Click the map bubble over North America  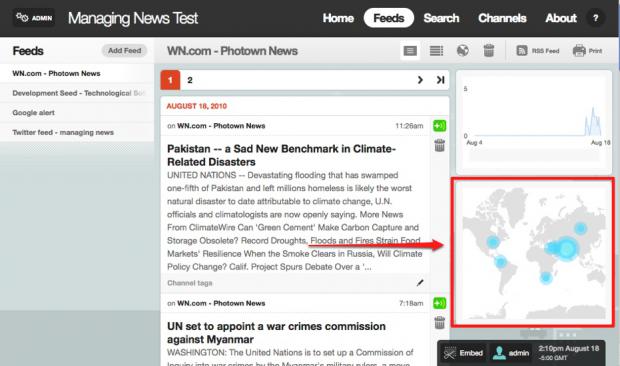point(493,242)
